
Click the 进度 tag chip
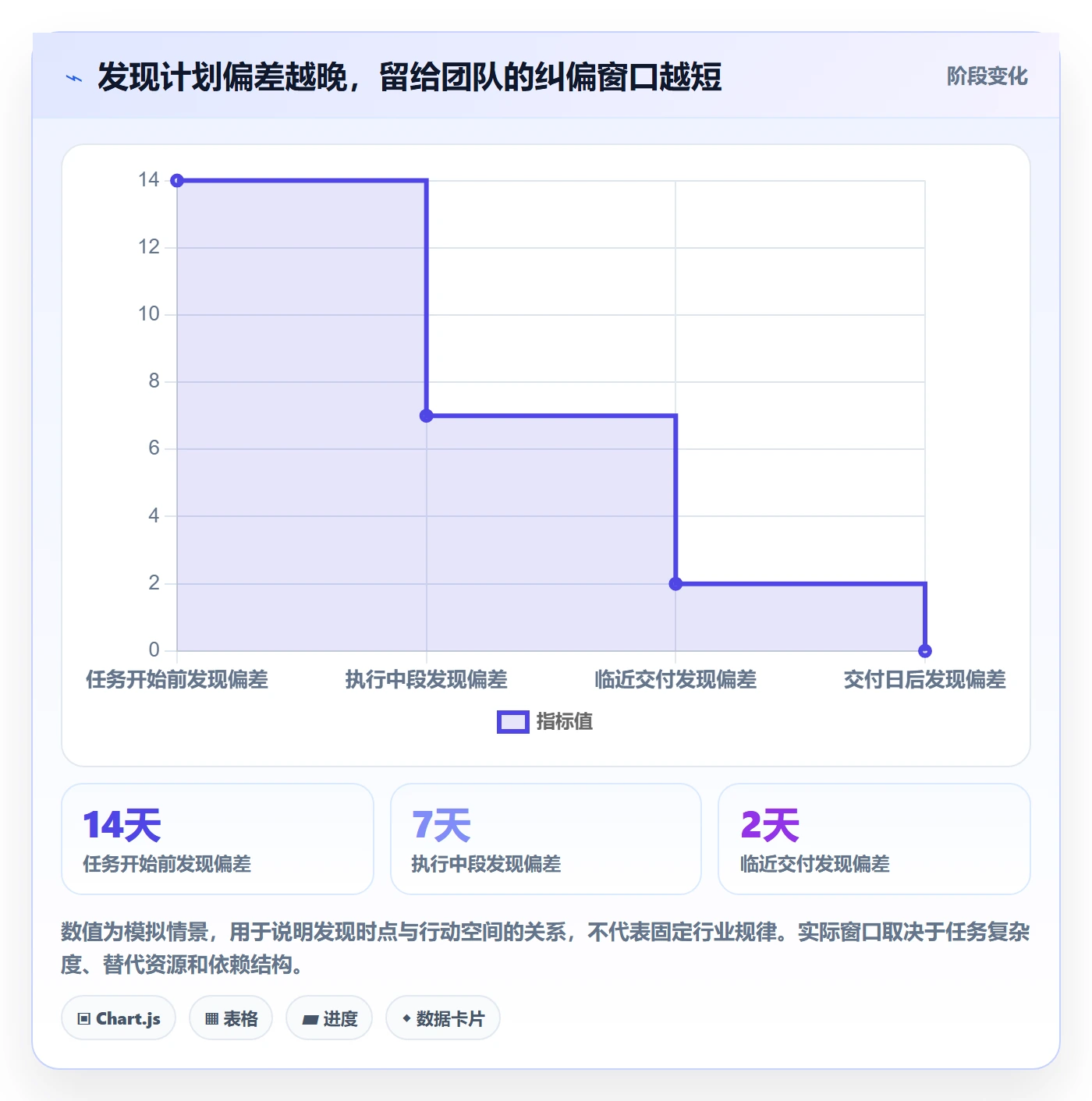[x=329, y=1018]
